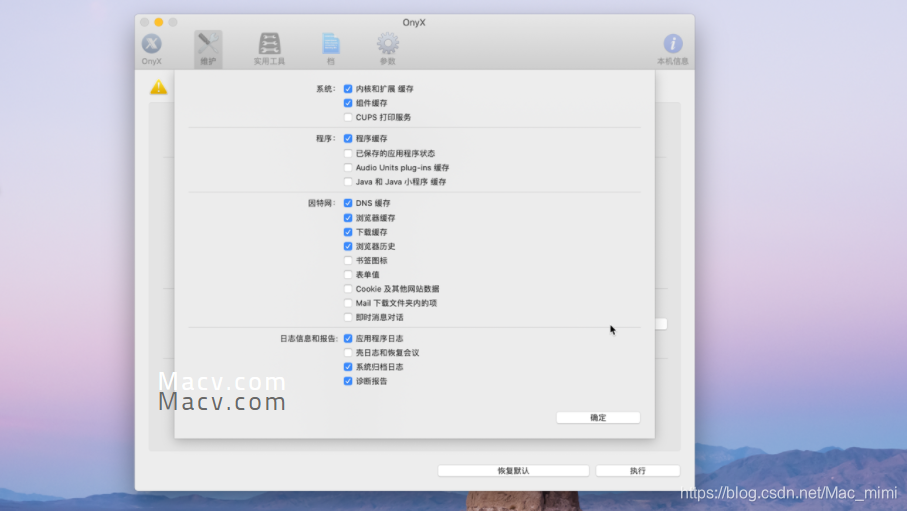Uncheck DNS 缓存 checkbox
907x512 pixels.
tap(348, 203)
